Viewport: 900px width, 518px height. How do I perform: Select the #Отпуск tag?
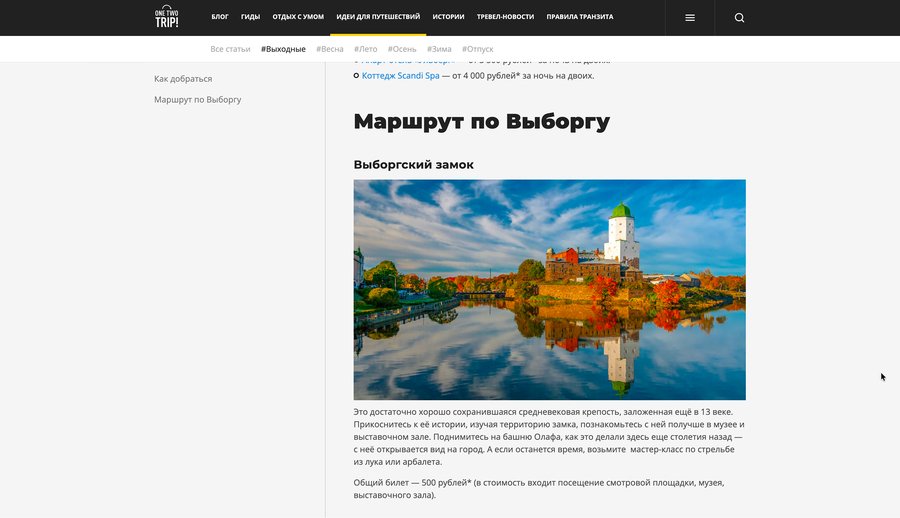(478, 49)
